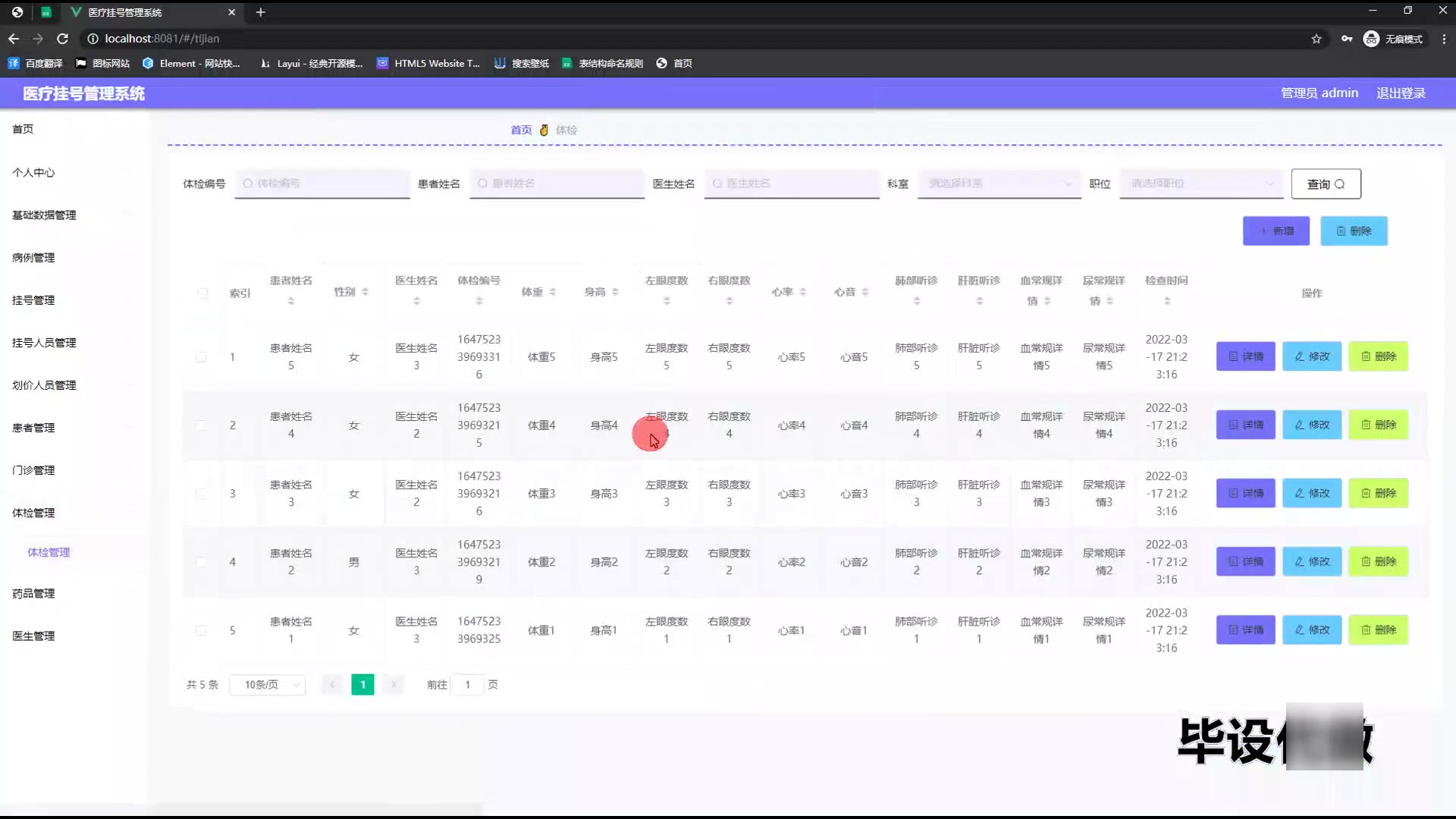Click the browser back arrow
The width and height of the screenshot is (1456, 819).
coord(14,39)
